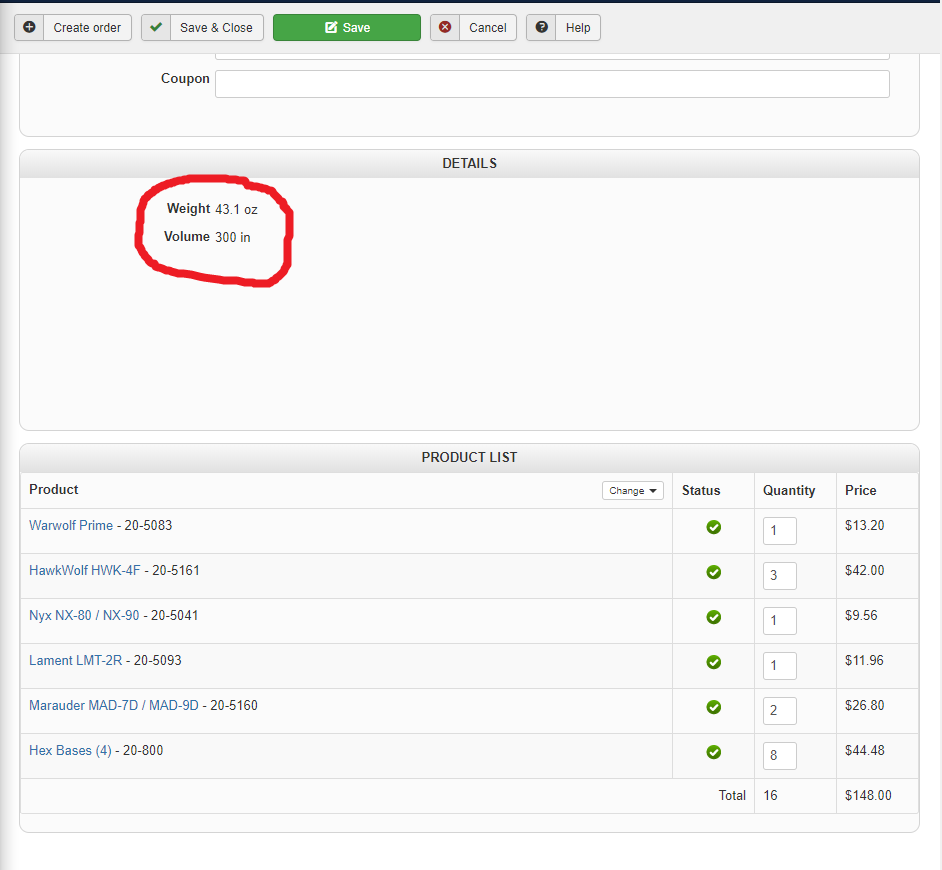This screenshot has height=870, width=942.
Task: Click the Weight label
Action: point(189,208)
